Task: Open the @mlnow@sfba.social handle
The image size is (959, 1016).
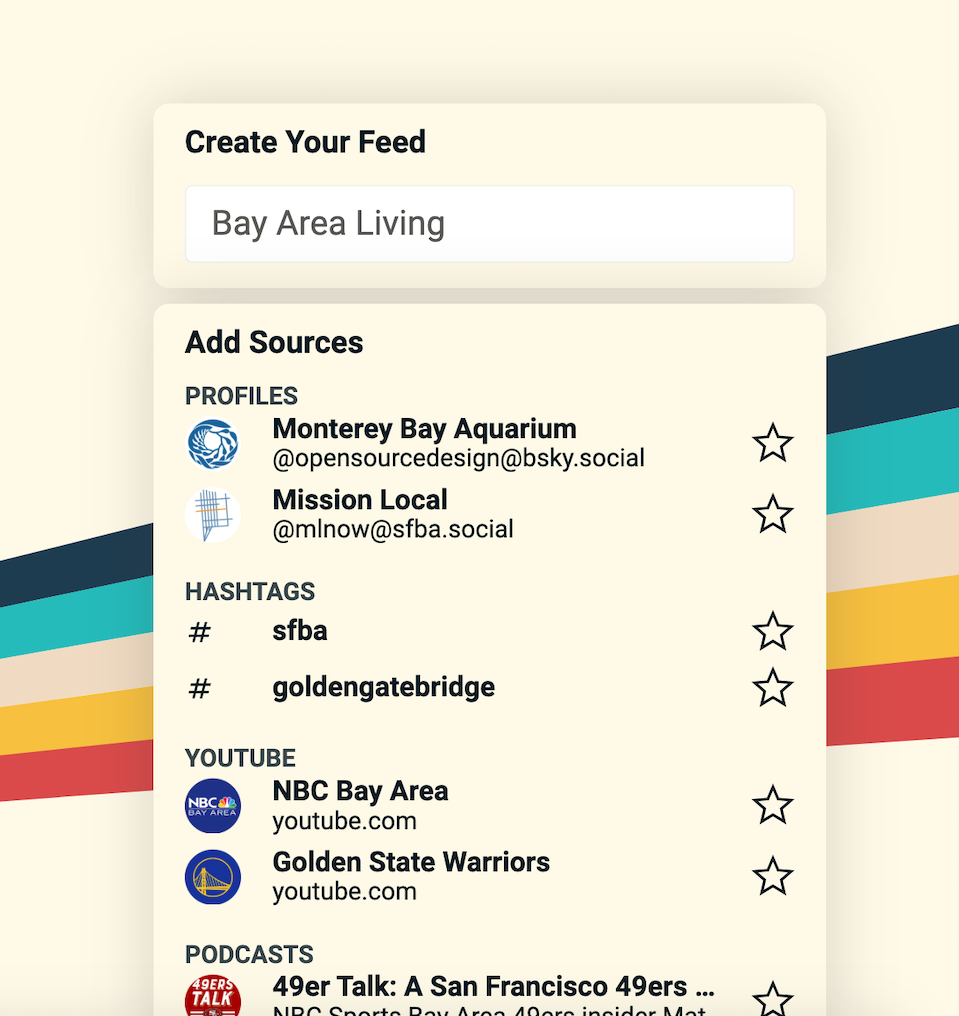Action: coord(393,529)
